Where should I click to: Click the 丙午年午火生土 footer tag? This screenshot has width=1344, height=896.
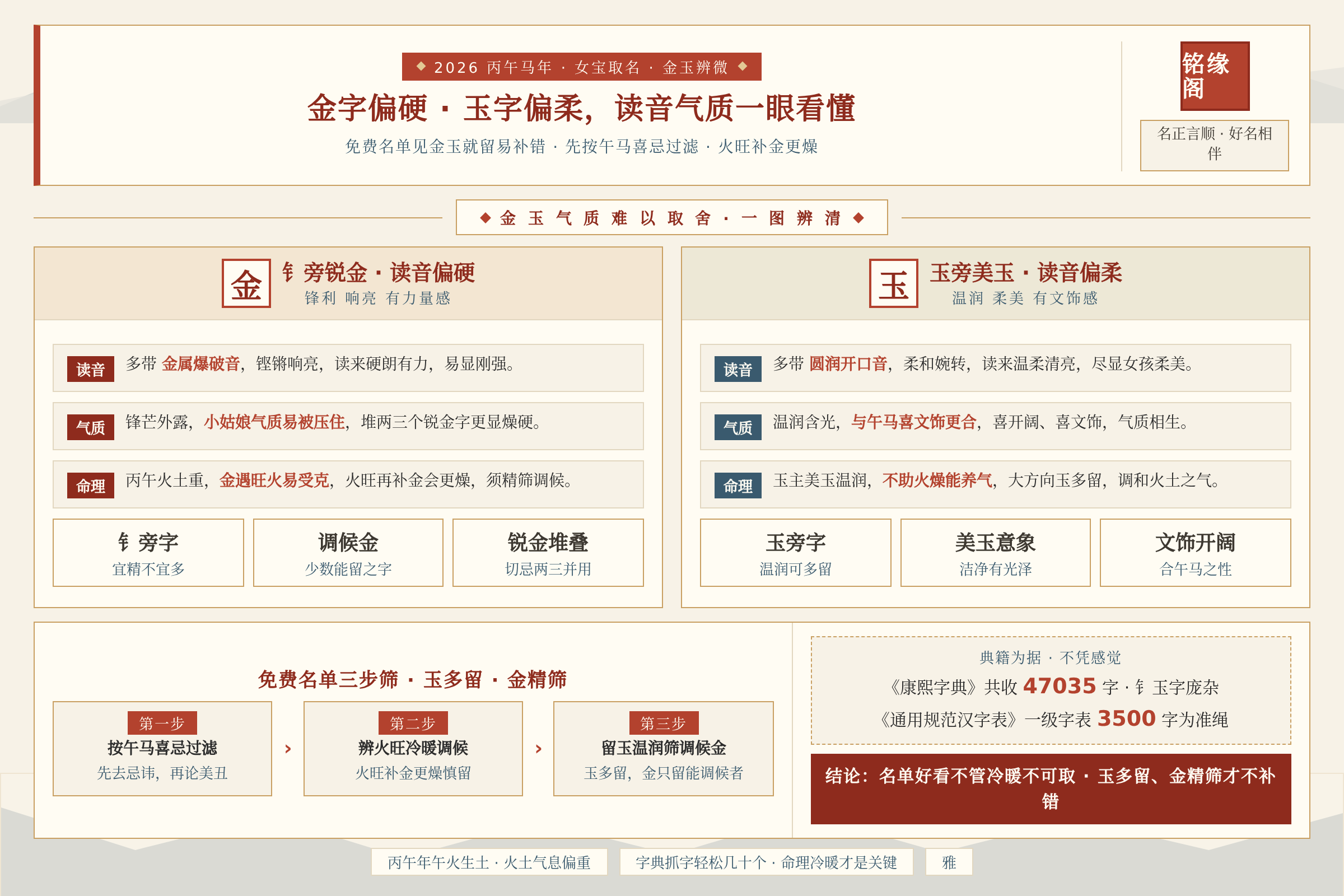(x=489, y=862)
